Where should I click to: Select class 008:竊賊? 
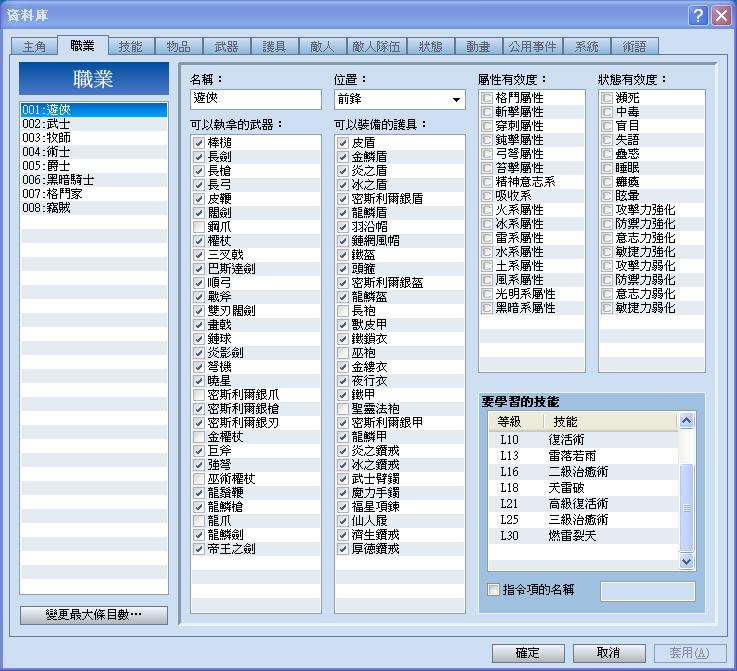click(x=94, y=208)
